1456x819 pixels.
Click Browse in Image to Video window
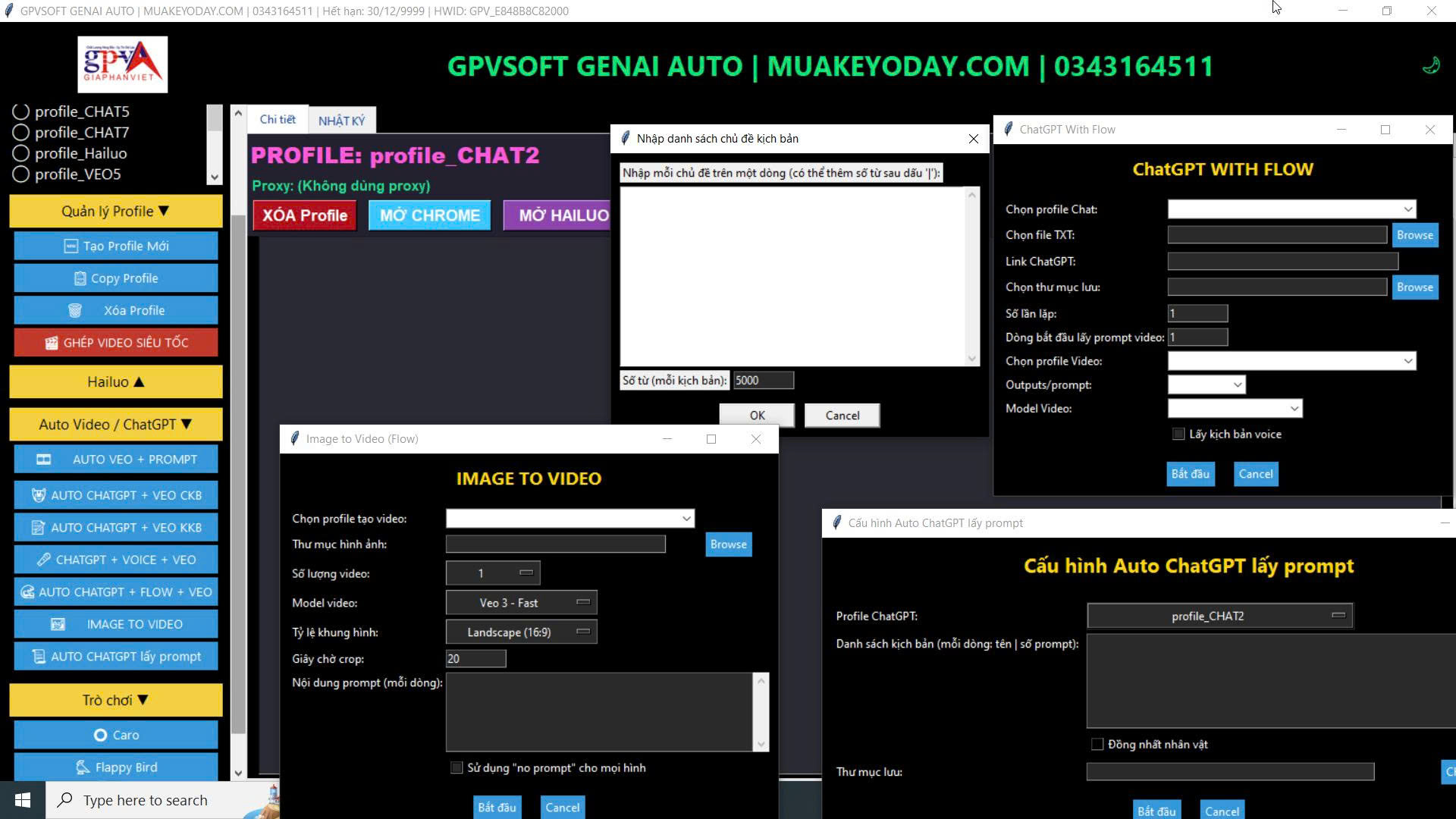click(729, 544)
